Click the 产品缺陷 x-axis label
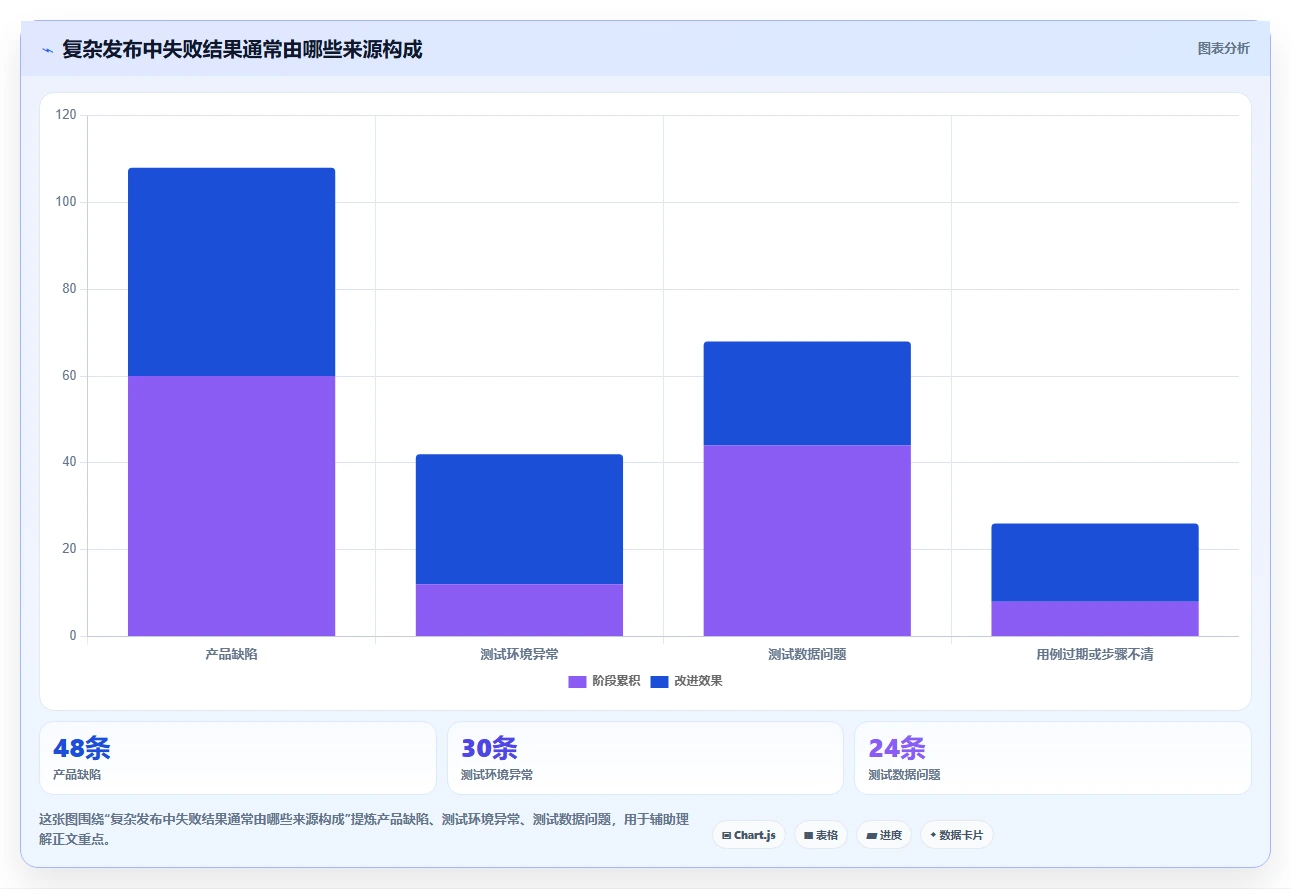Viewport: 1291px width, 889px height. click(x=231, y=654)
